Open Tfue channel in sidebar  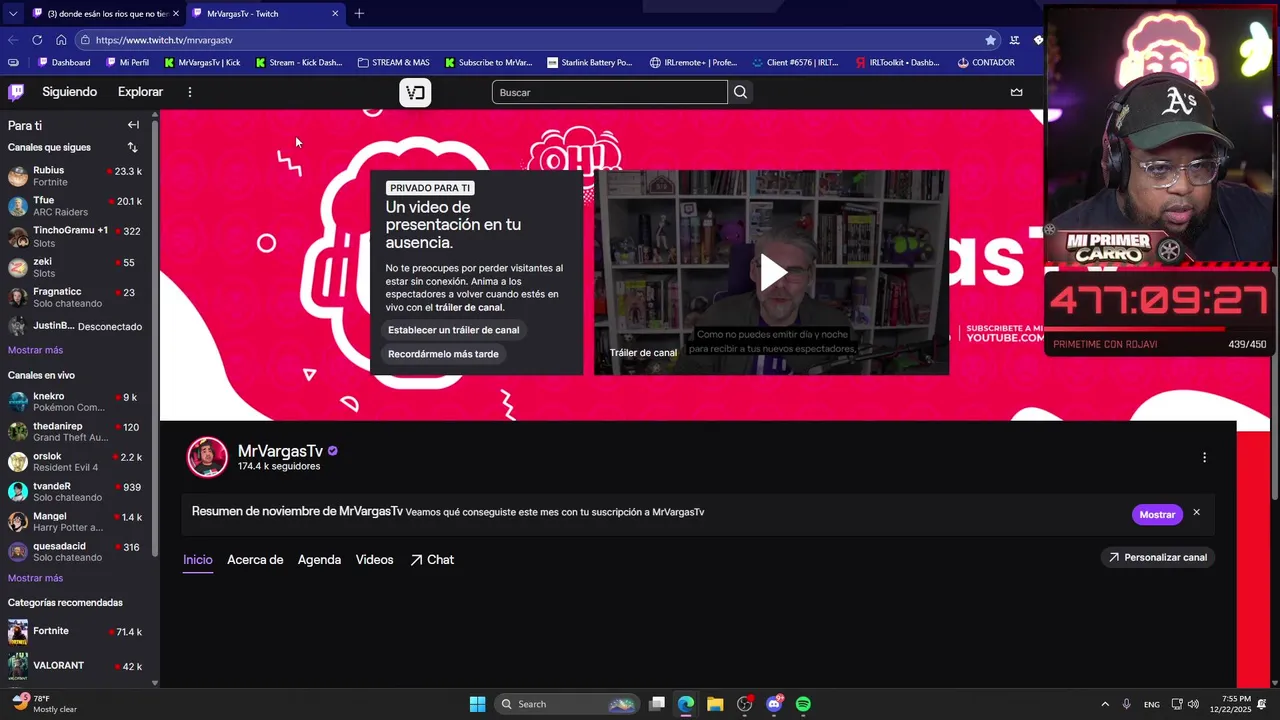click(78, 206)
